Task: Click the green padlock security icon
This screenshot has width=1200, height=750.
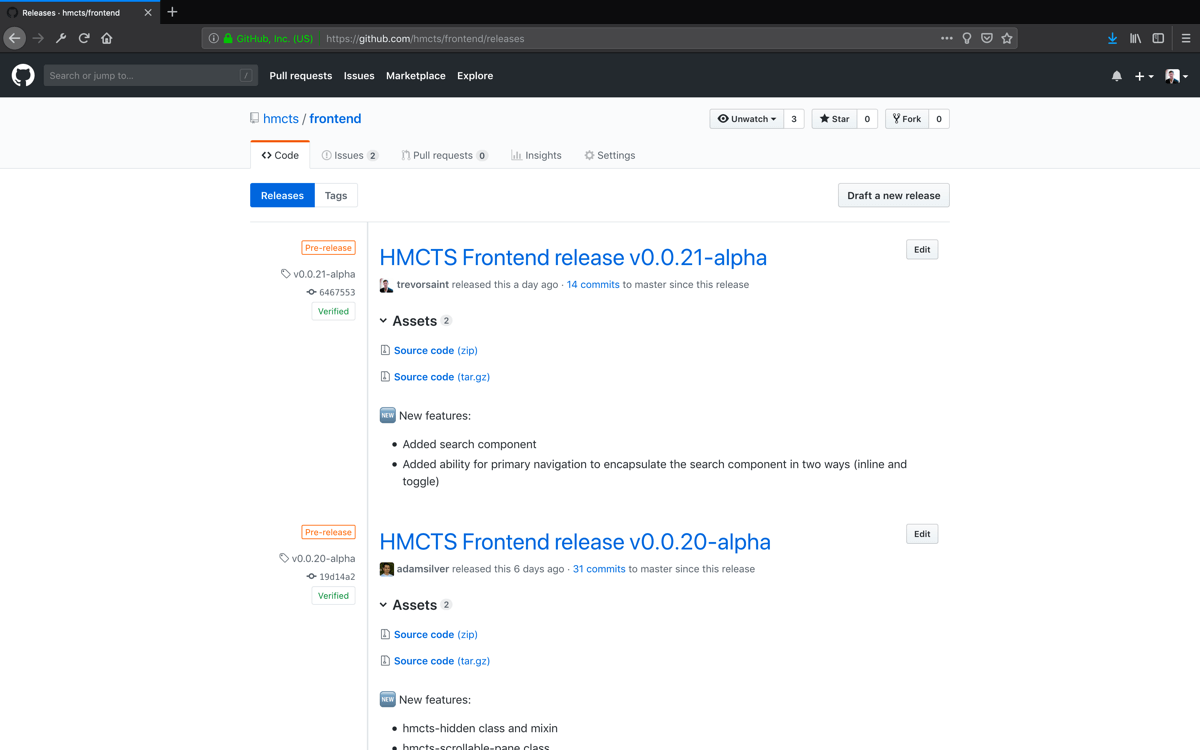Action: [x=228, y=38]
